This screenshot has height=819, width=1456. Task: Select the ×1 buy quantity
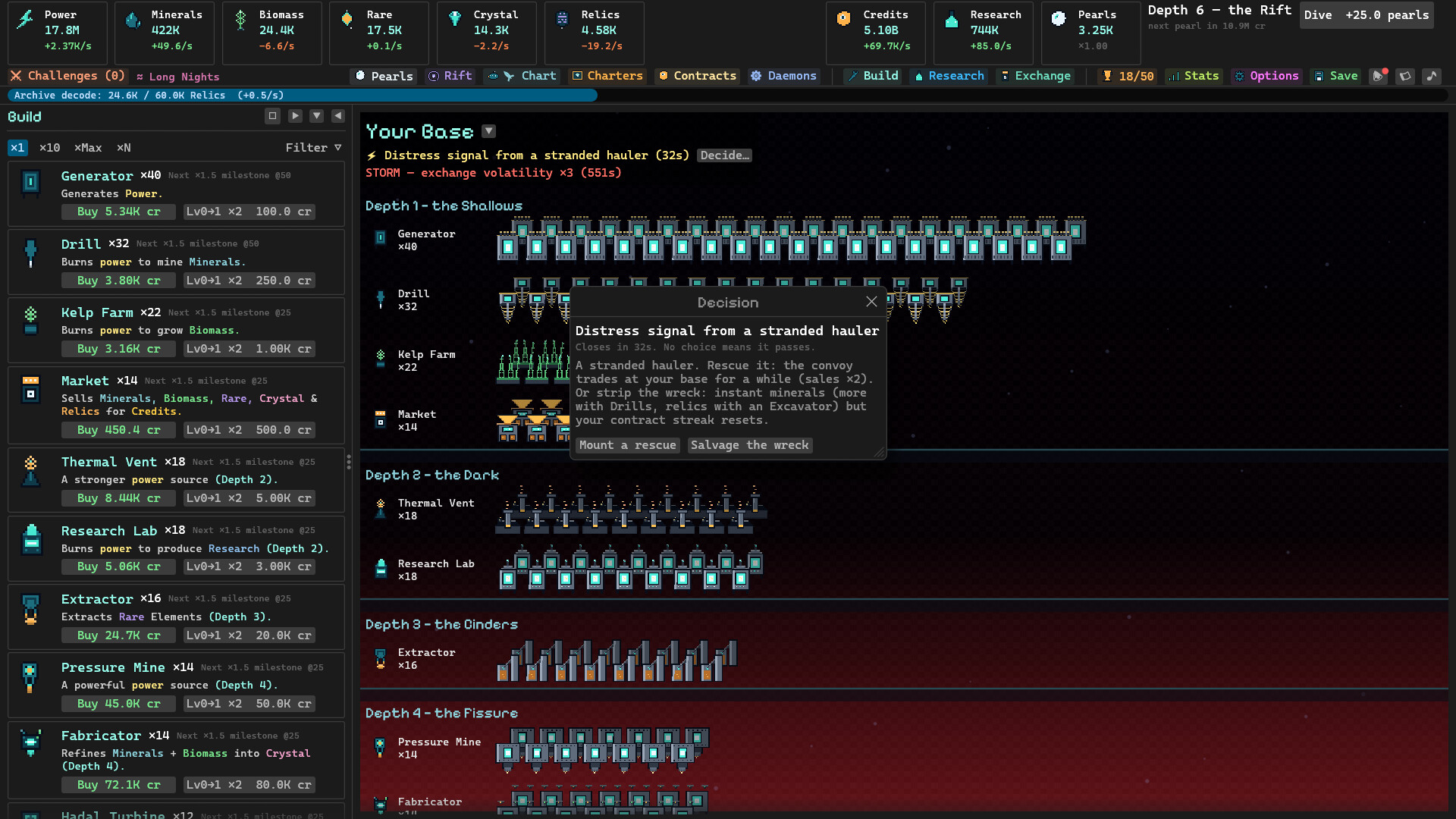(x=17, y=148)
